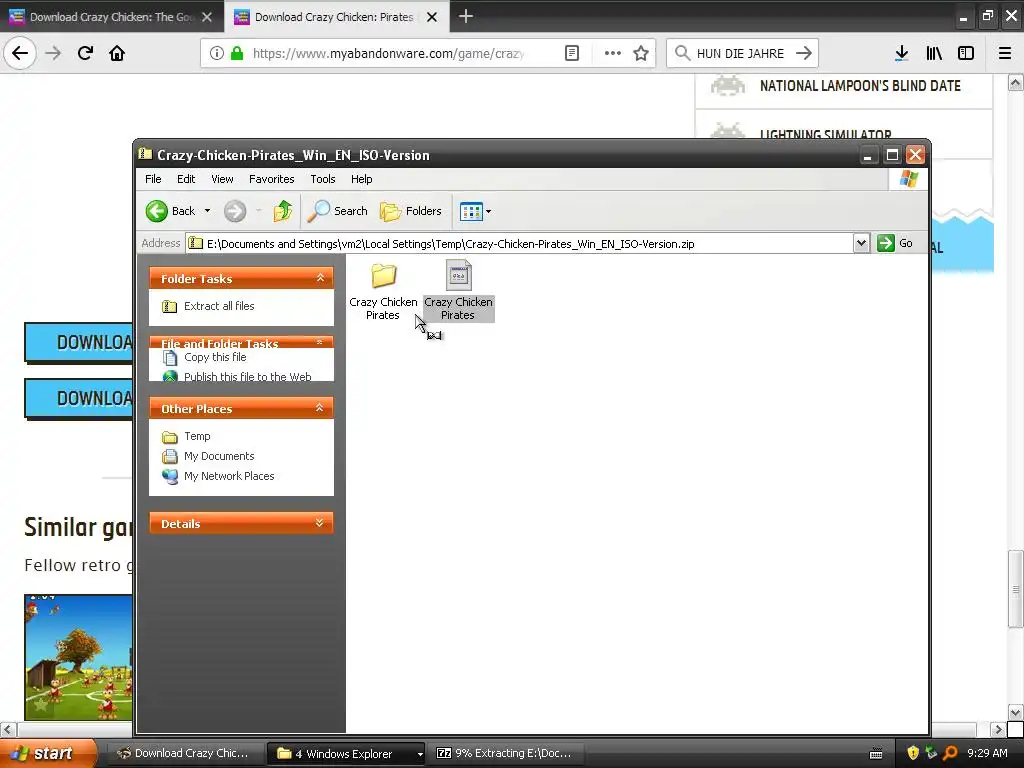Go back in Explorer with Back button

170,211
